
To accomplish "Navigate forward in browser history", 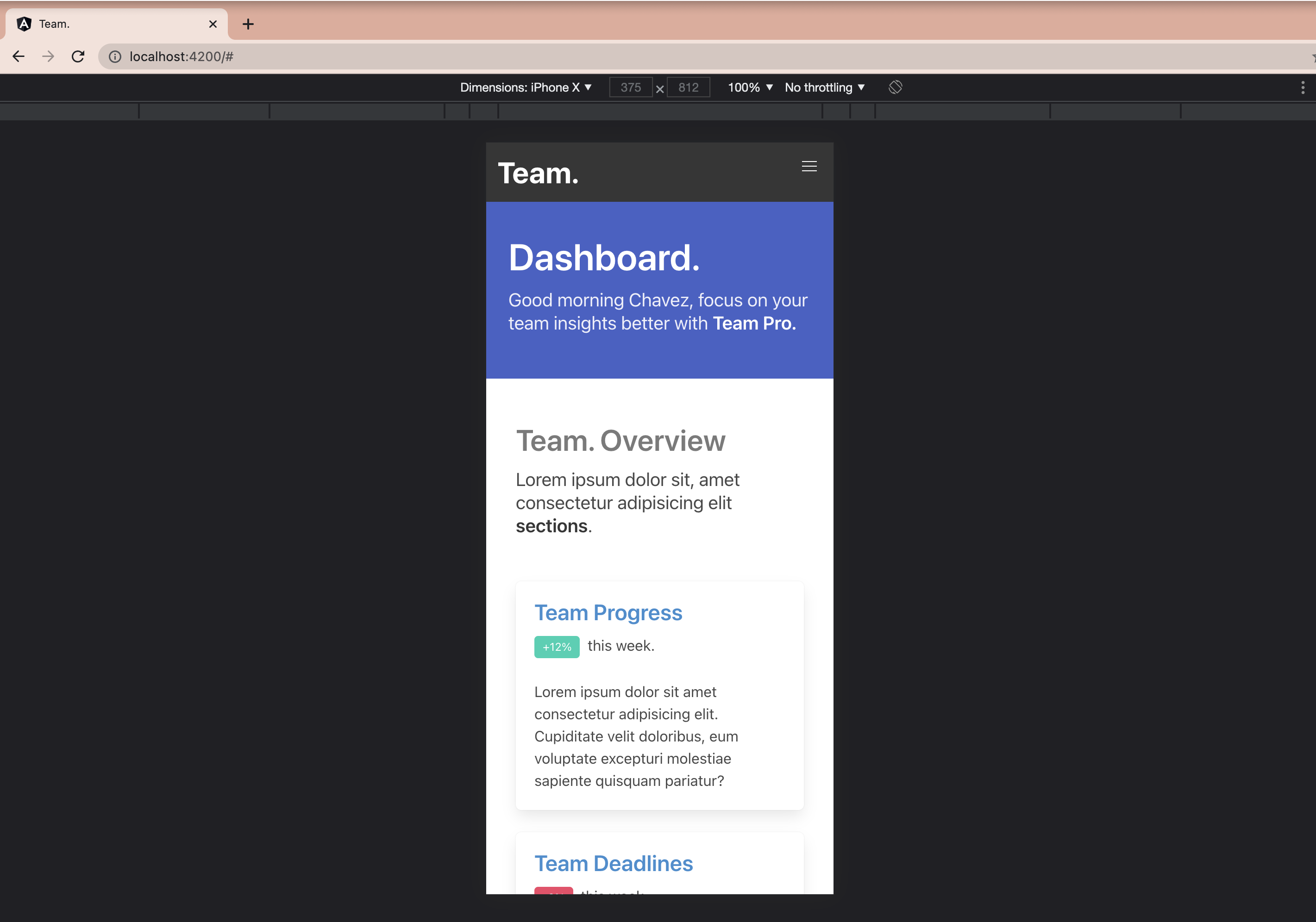I will [x=48, y=56].
